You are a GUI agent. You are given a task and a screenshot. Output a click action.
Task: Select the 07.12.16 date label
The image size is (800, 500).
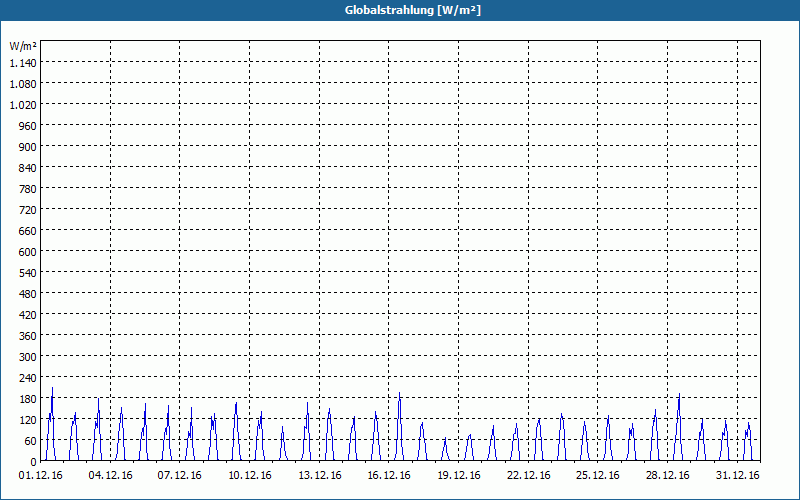click(x=180, y=476)
